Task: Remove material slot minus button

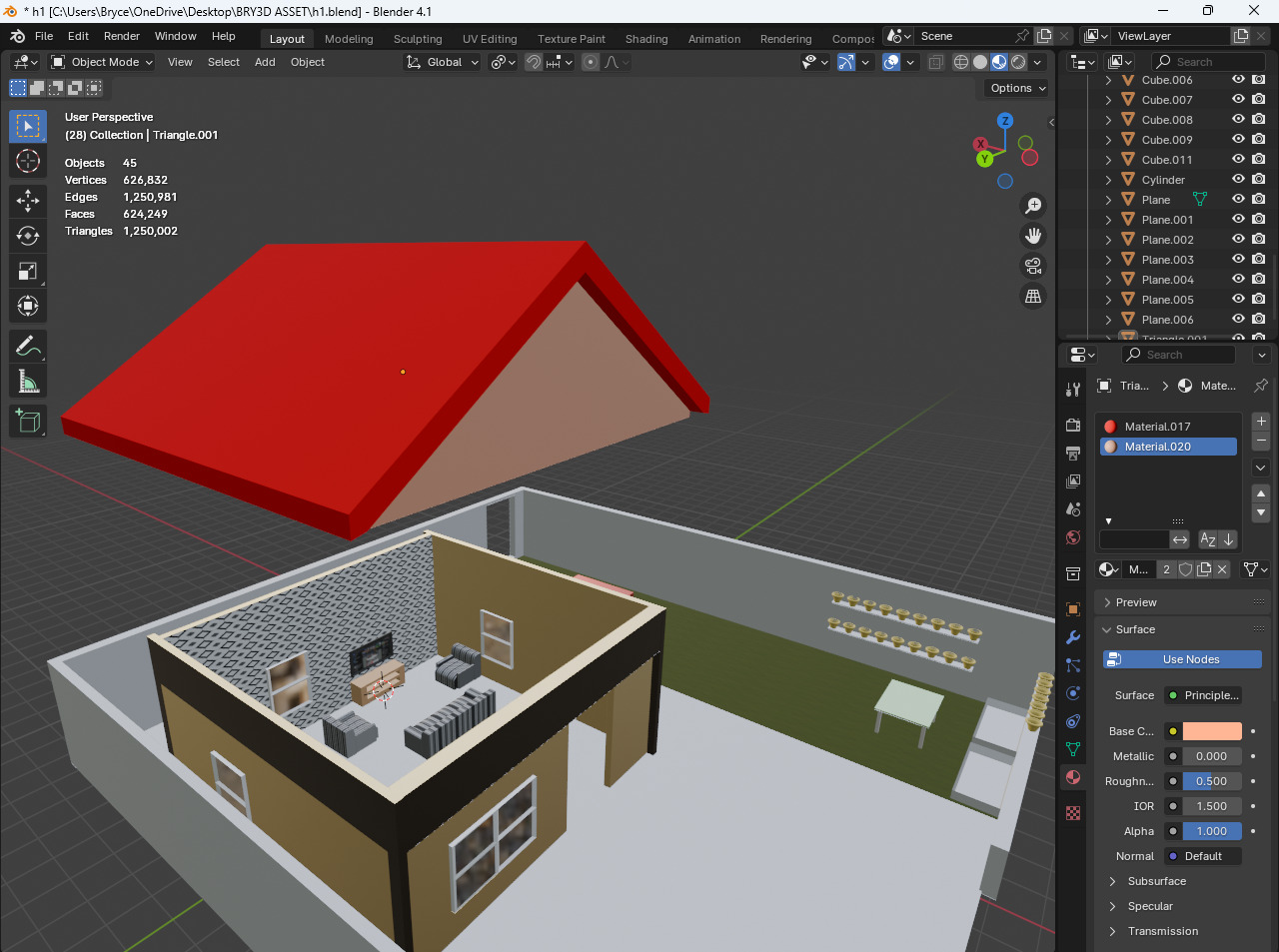Action: (x=1261, y=441)
